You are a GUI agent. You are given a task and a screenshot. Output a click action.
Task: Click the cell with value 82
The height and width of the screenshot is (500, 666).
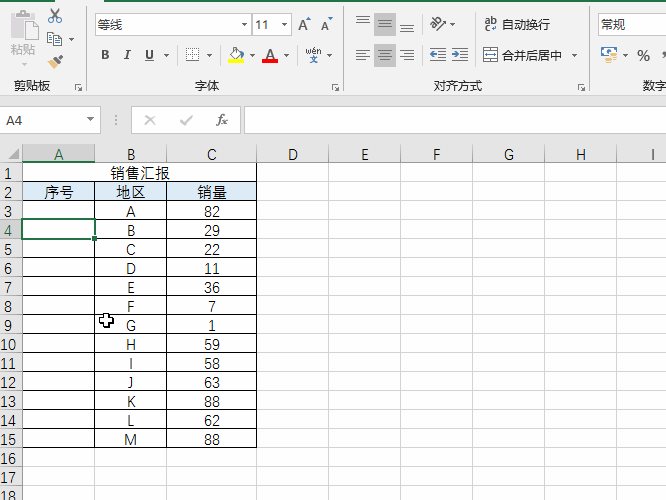[x=212, y=211]
